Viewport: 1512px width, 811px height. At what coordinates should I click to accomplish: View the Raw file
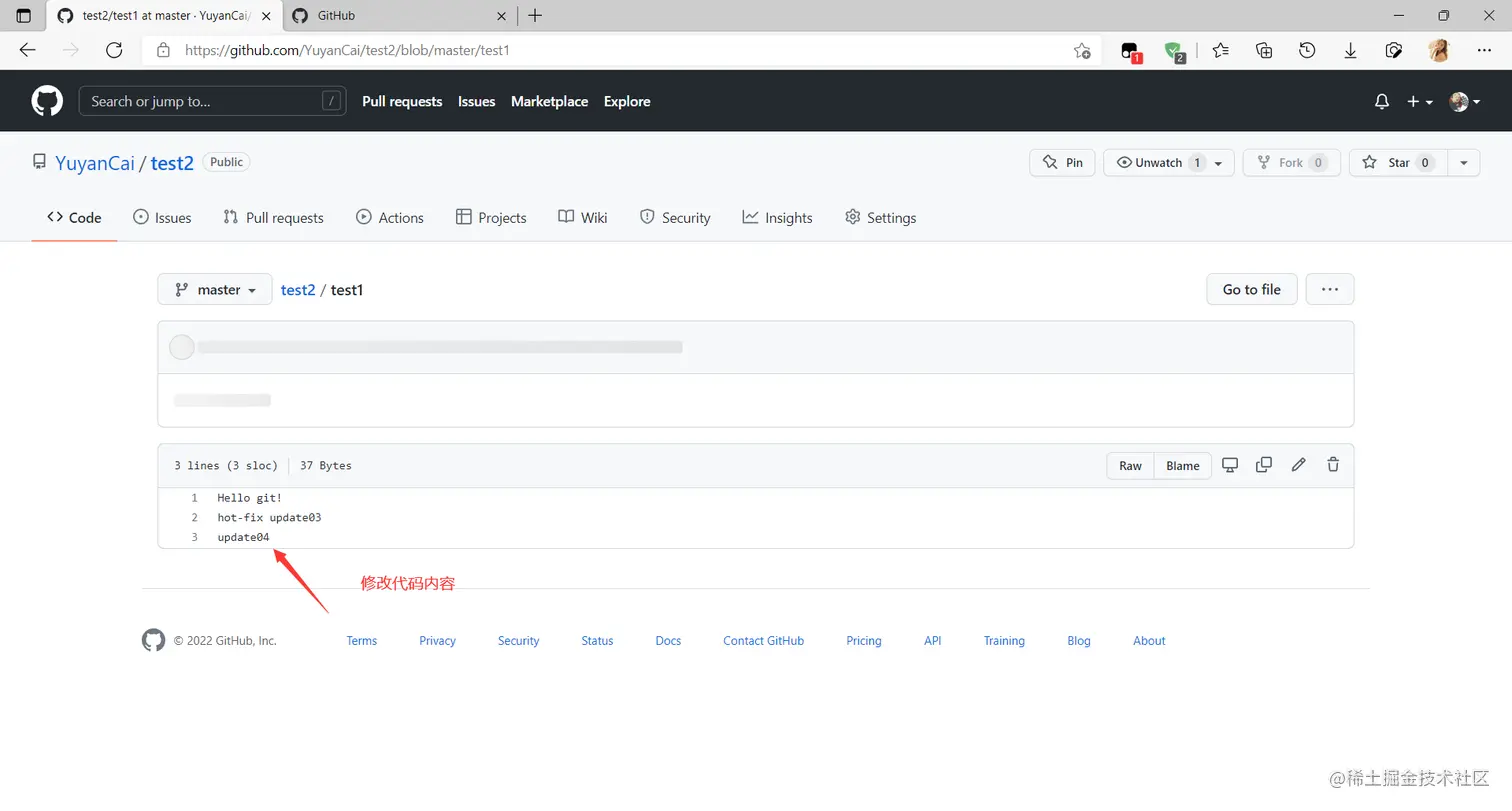(1130, 466)
